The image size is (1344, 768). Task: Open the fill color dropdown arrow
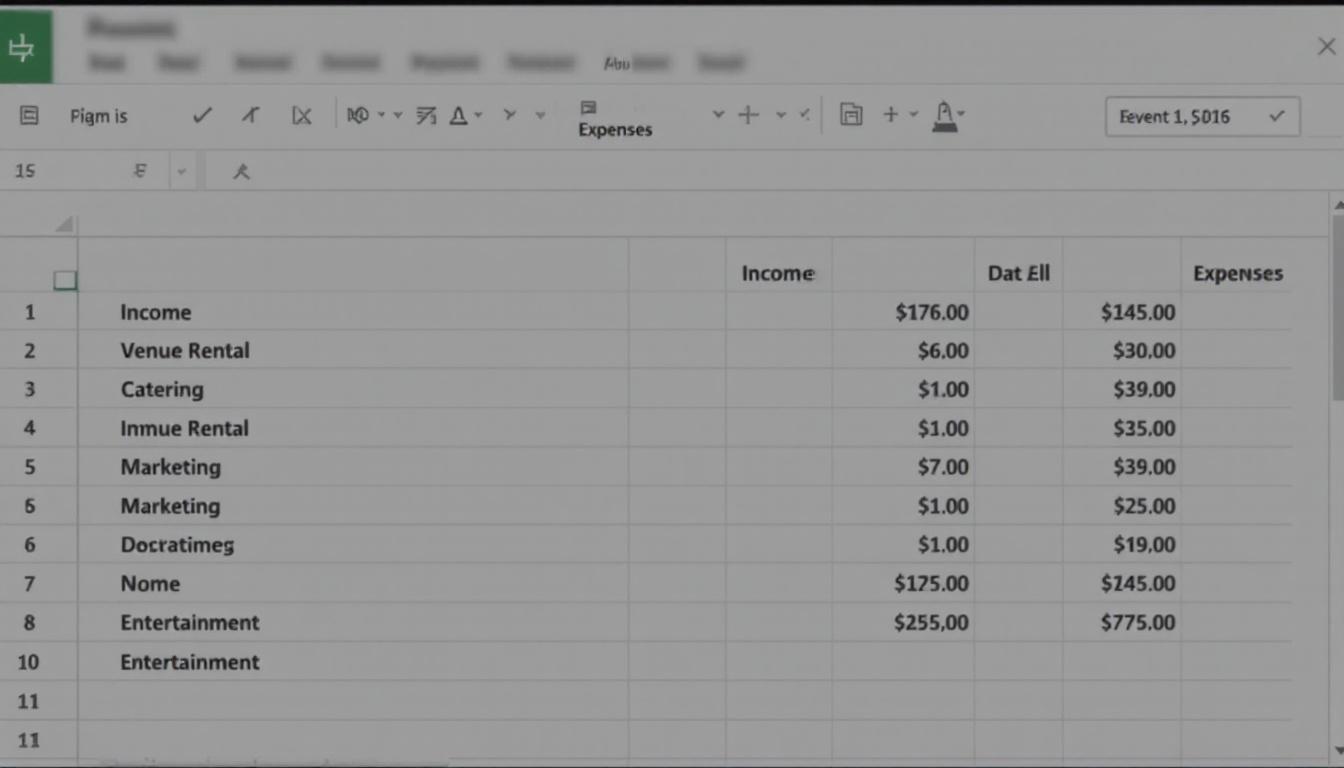coord(961,115)
